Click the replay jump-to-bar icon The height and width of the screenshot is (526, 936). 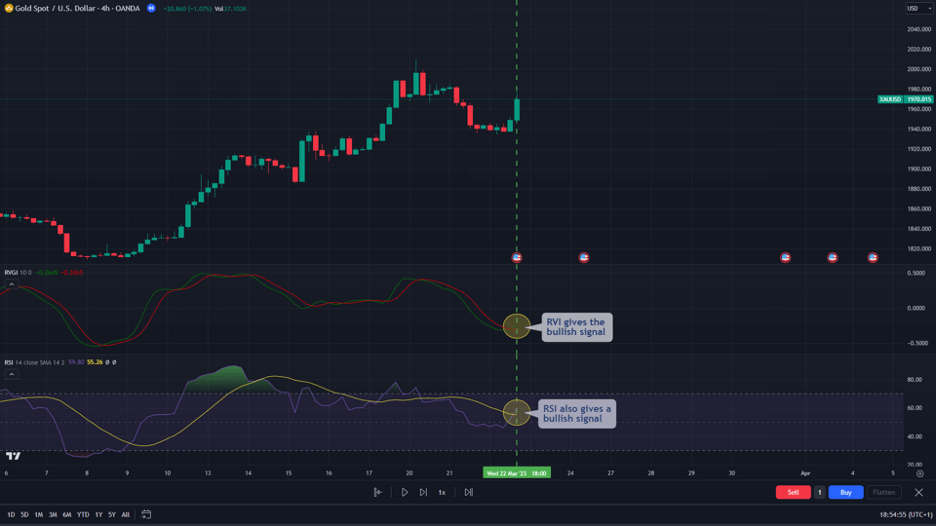(x=378, y=493)
